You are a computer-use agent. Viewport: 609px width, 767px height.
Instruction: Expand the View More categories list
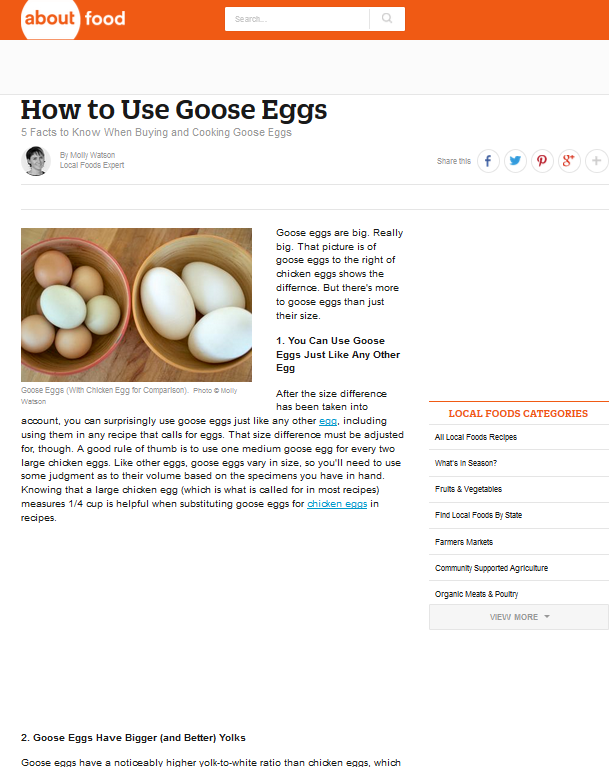(x=519, y=617)
